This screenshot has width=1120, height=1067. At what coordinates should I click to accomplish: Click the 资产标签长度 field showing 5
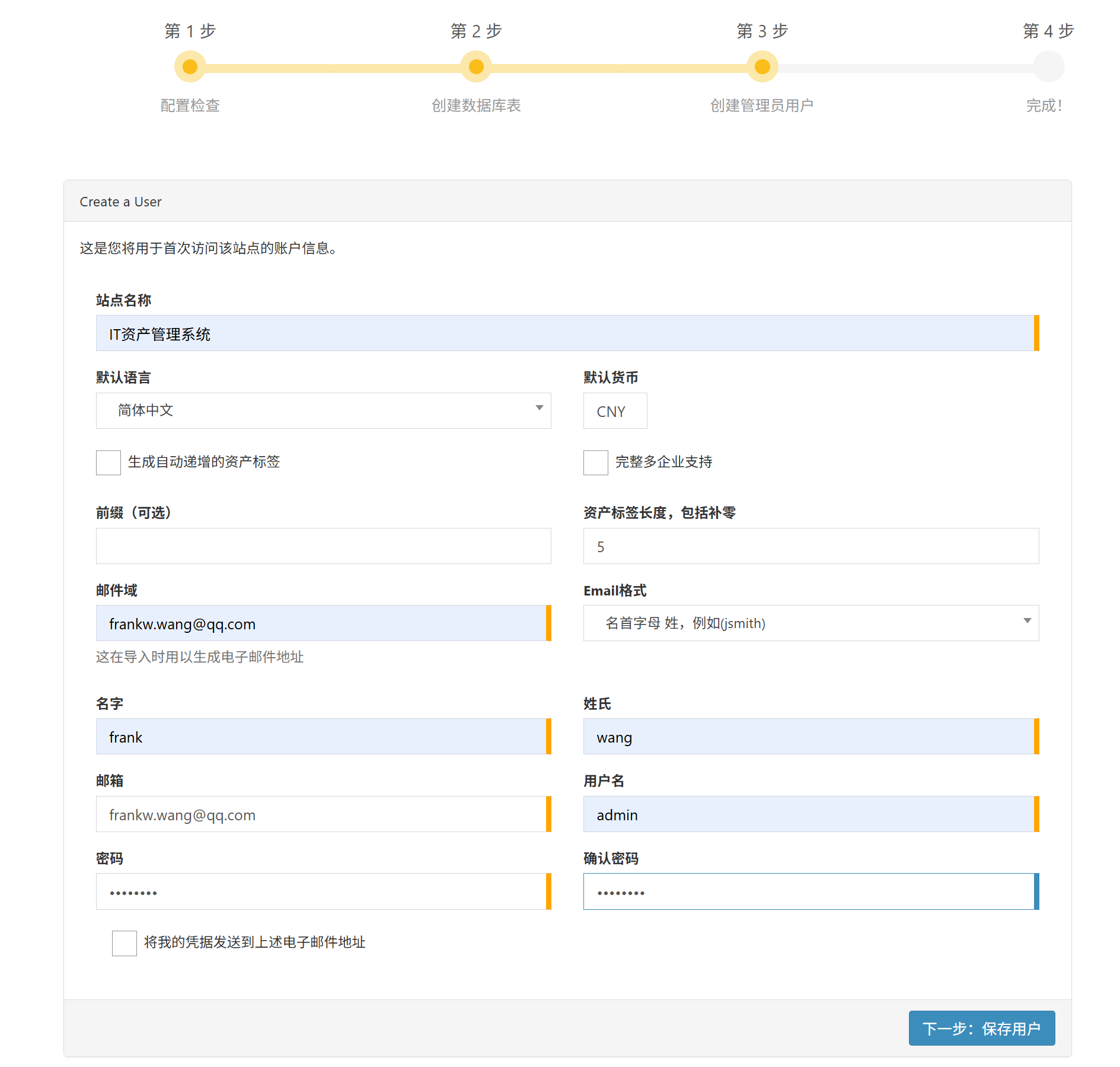tap(811, 546)
